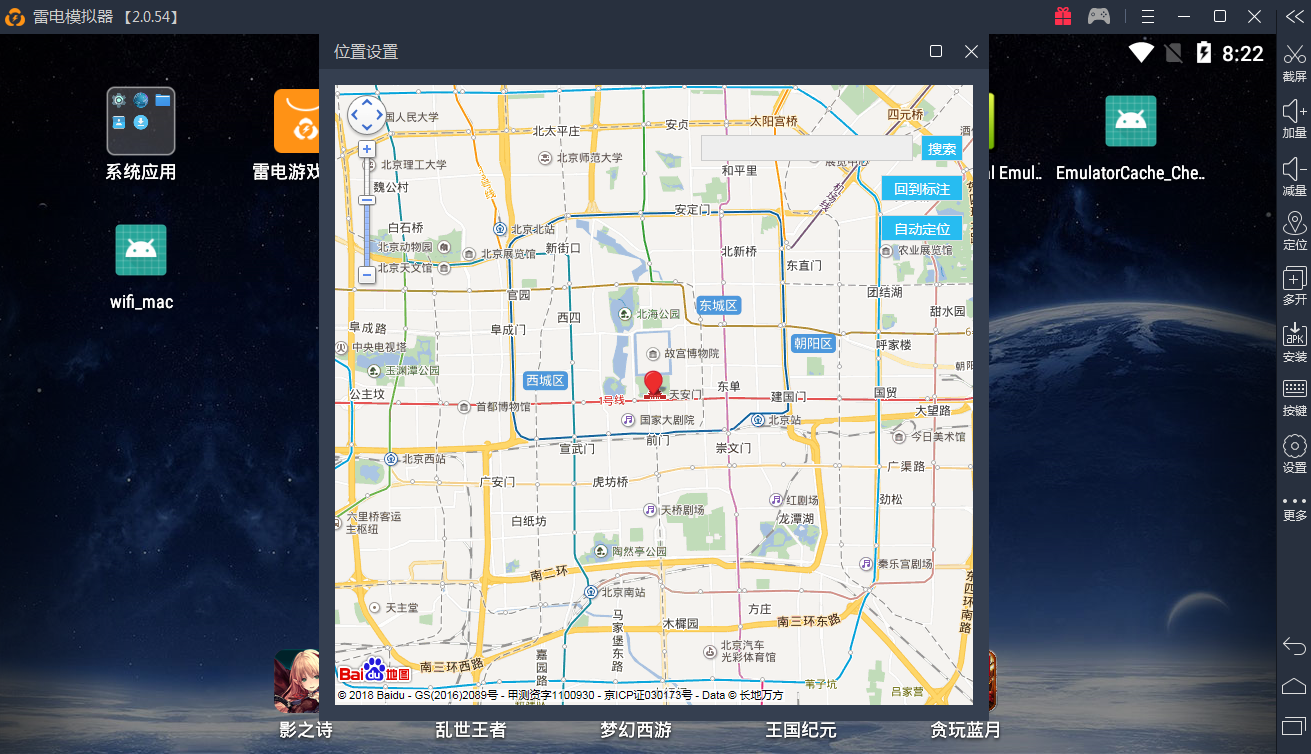The width and height of the screenshot is (1311, 754).
Task: Click the 梦幻西游 app label
Action: (636, 730)
